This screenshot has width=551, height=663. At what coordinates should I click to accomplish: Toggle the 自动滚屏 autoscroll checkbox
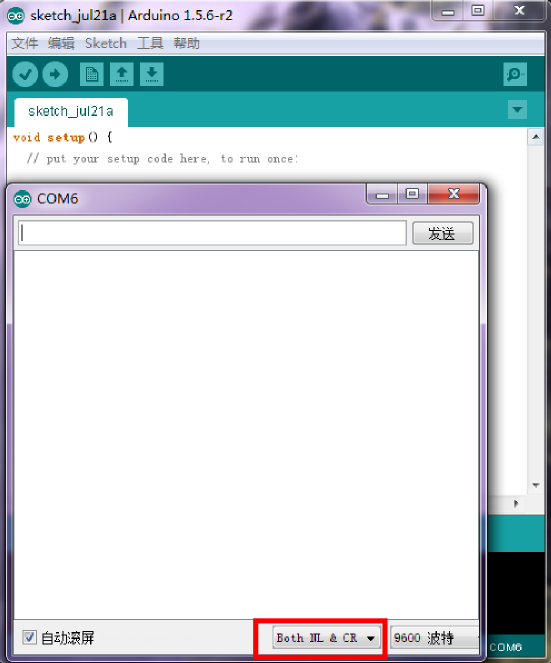pyautogui.click(x=29, y=637)
